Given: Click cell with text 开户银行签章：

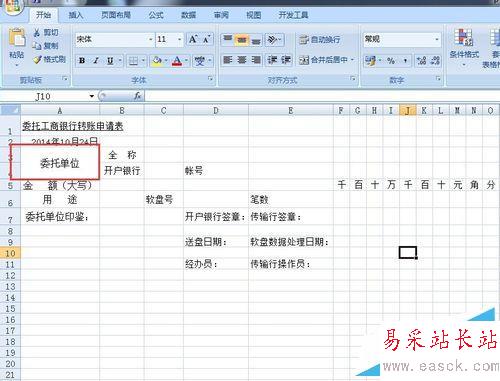Looking at the screenshot, I should 215,217.
